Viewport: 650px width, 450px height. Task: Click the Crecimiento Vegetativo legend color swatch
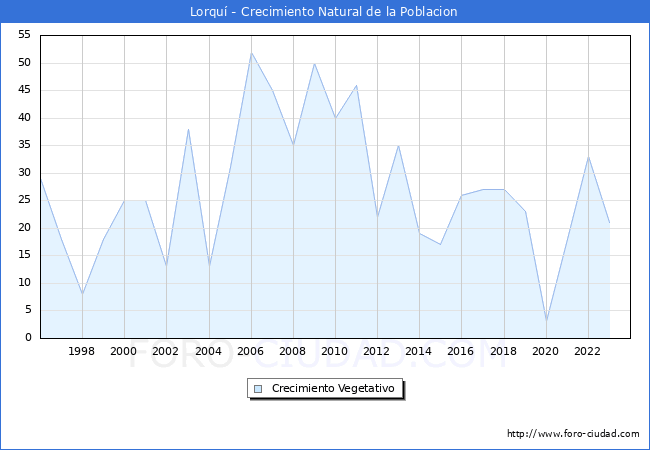pyautogui.click(x=258, y=389)
